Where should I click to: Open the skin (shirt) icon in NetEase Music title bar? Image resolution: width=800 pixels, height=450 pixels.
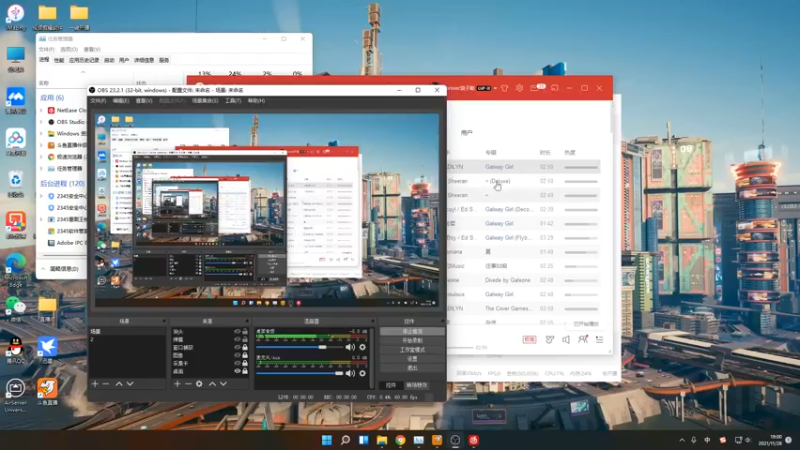click(x=505, y=88)
